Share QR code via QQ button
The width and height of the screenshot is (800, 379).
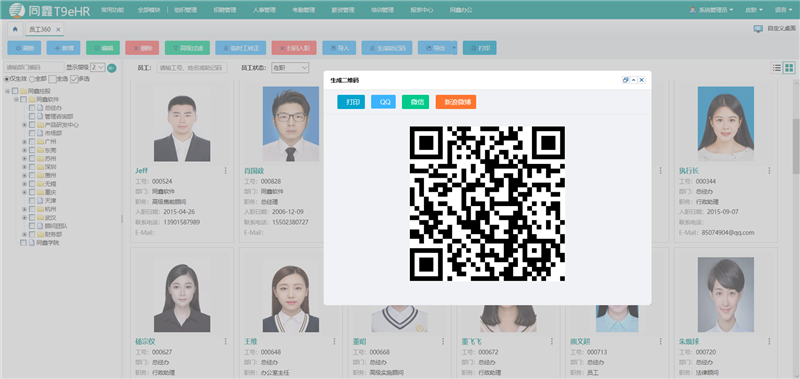(384, 102)
